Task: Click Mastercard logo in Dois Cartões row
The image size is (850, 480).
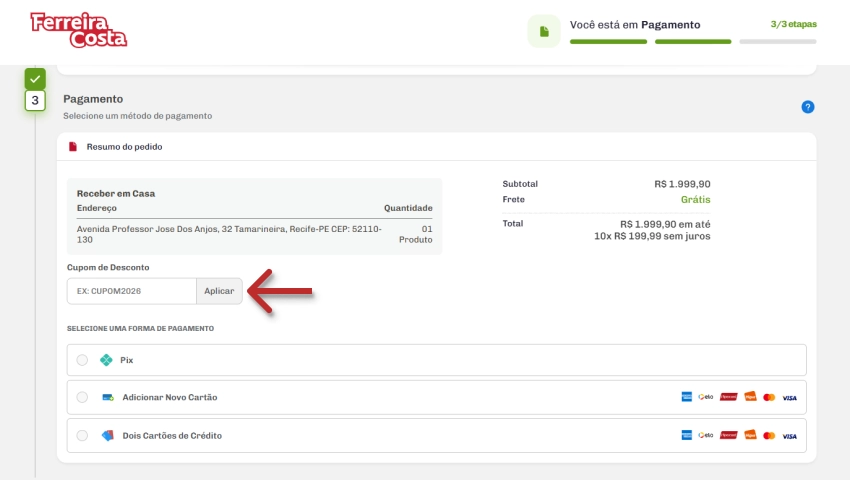Action: tap(768, 436)
